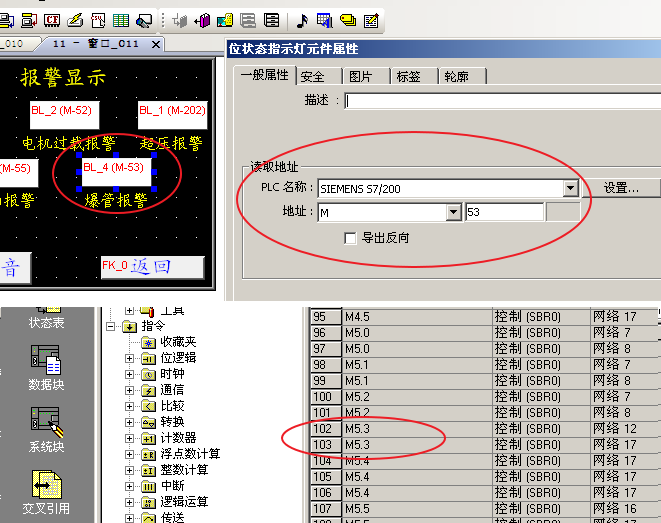Click the CF card toolbar icon

click(53, 20)
